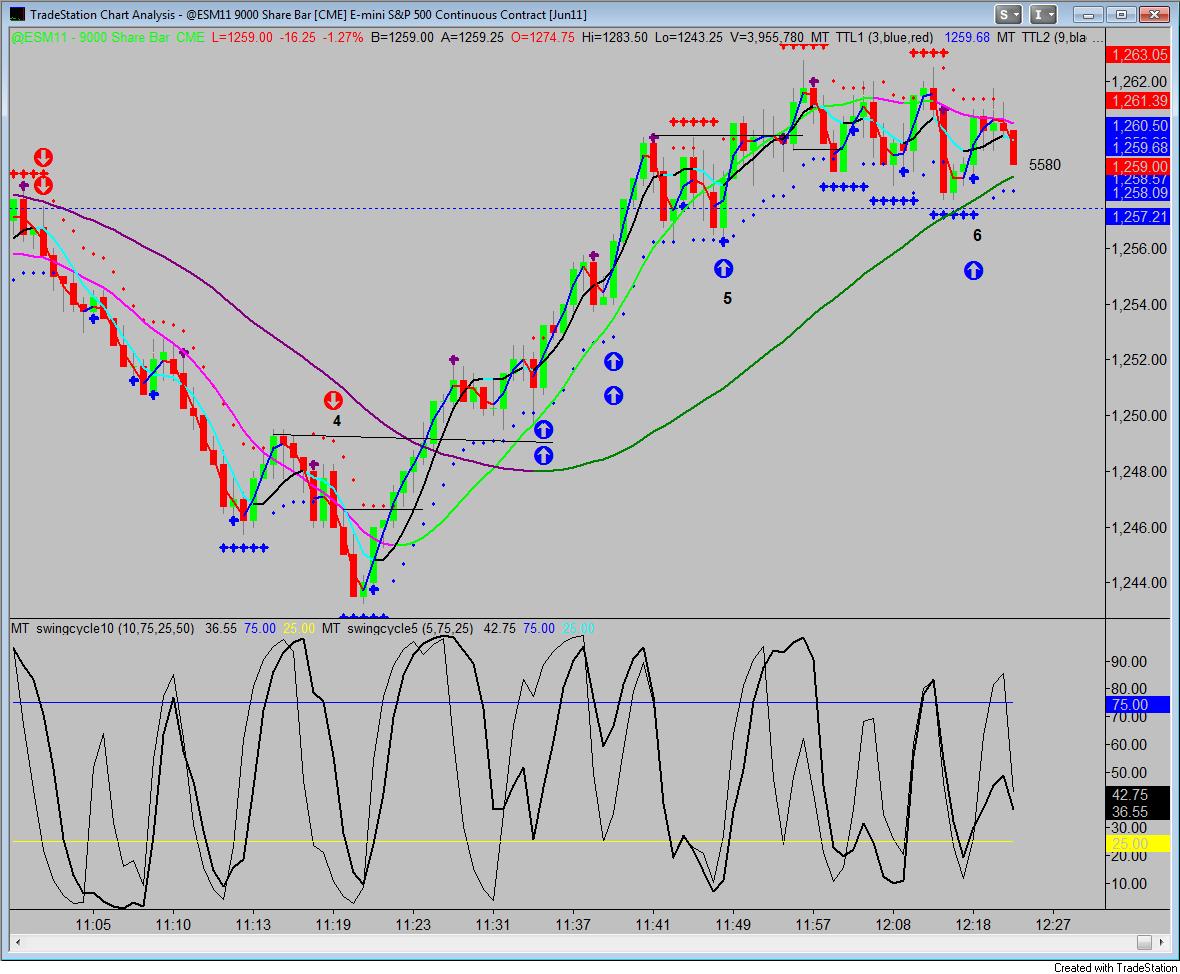Click the black 36.55 value label on indicator axis
This screenshot has height=974, width=1180.
click(x=1137, y=811)
